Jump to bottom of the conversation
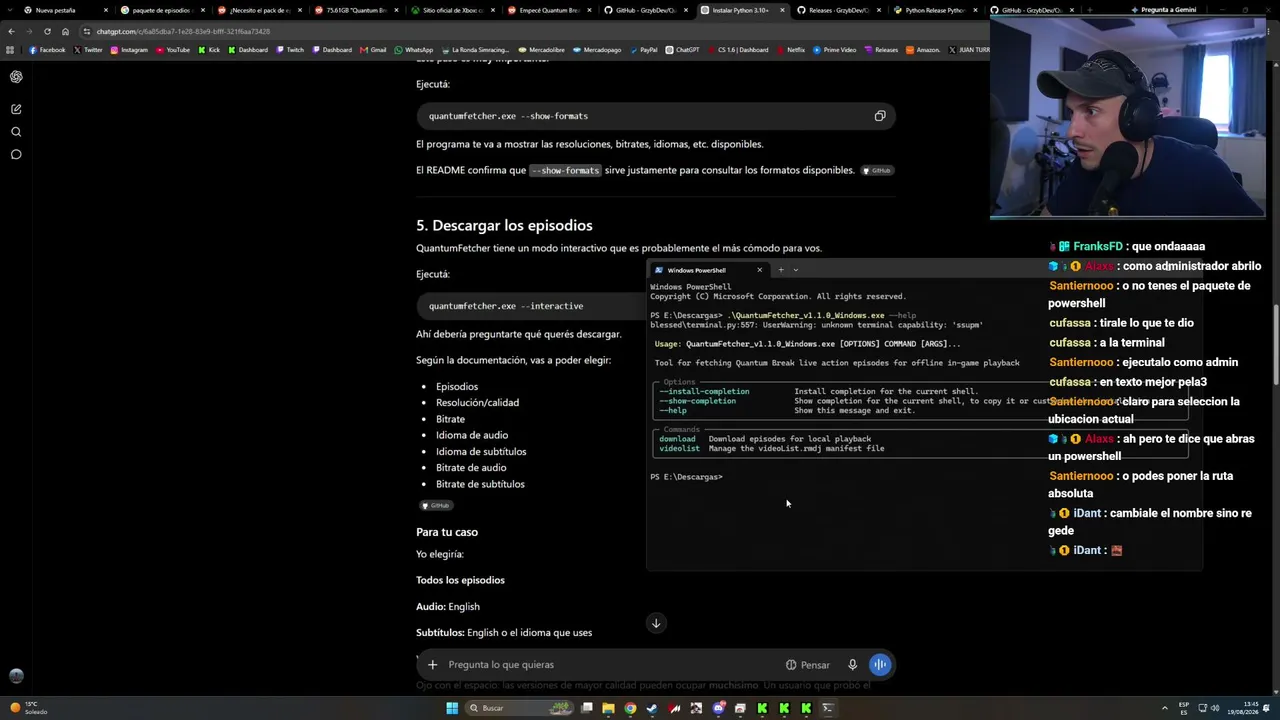The image size is (1280, 720). (x=656, y=623)
